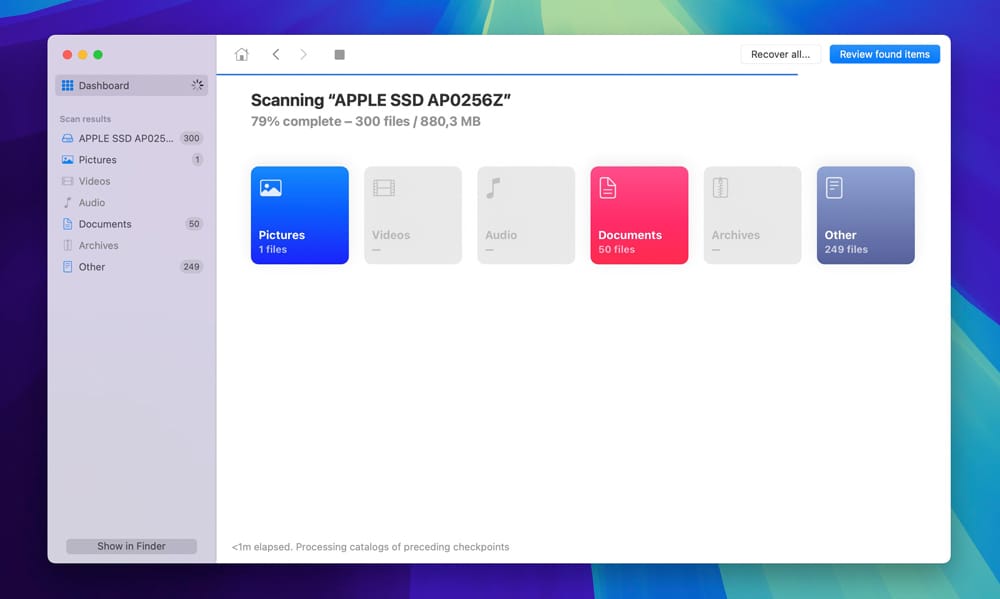
Task: Click the spinning progress indicator next to Dashboard
Action: [x=197, y=85]
